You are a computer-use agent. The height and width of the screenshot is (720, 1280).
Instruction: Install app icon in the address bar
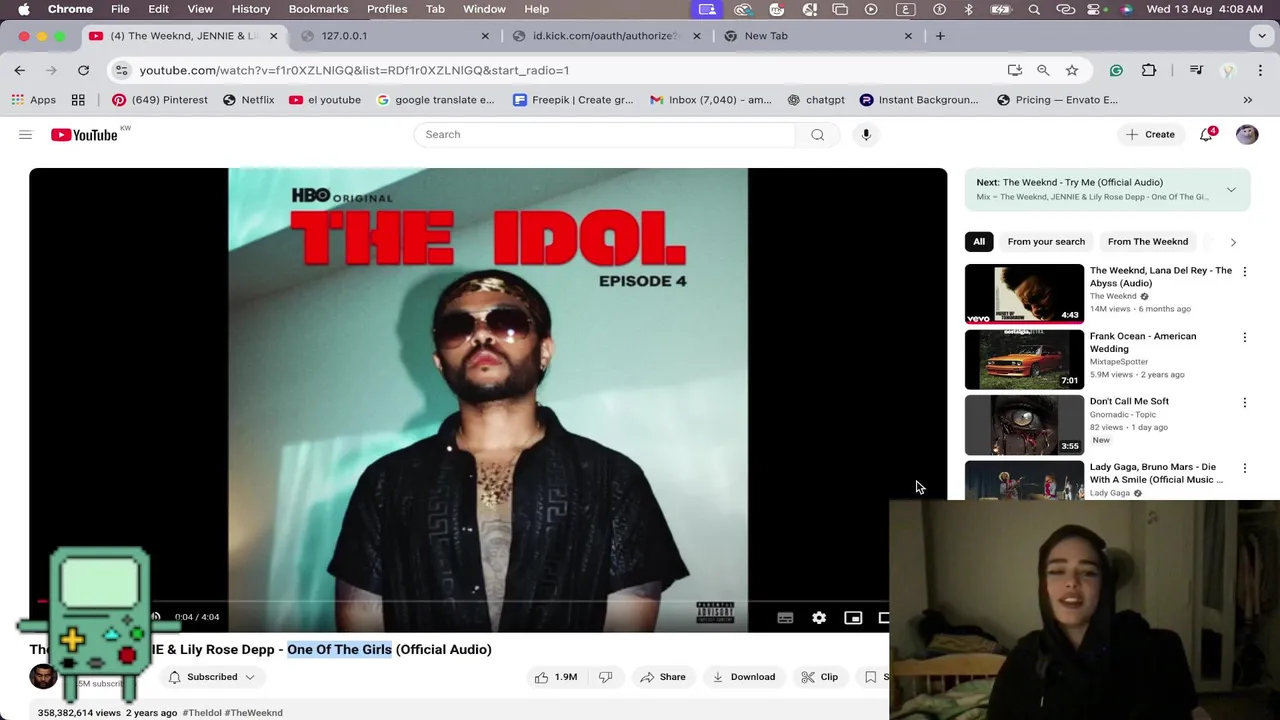(1015, 70)
